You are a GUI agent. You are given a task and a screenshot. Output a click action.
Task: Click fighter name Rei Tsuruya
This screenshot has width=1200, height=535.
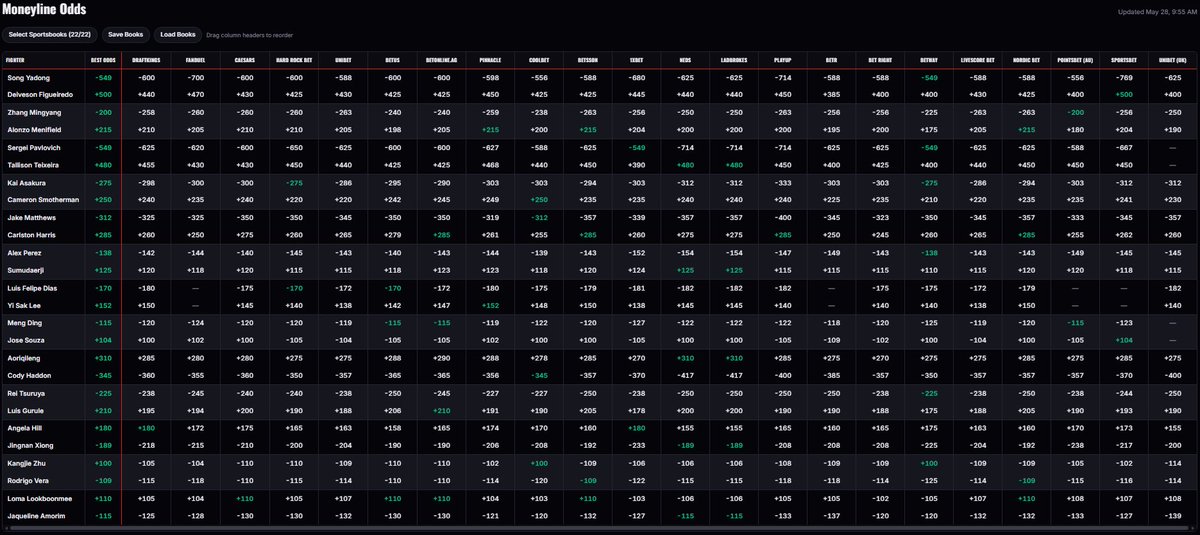[x=25, y=394]
